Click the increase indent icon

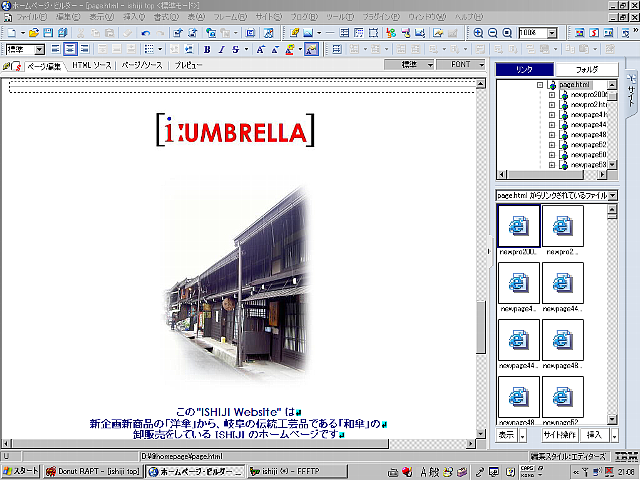[189, 49]
